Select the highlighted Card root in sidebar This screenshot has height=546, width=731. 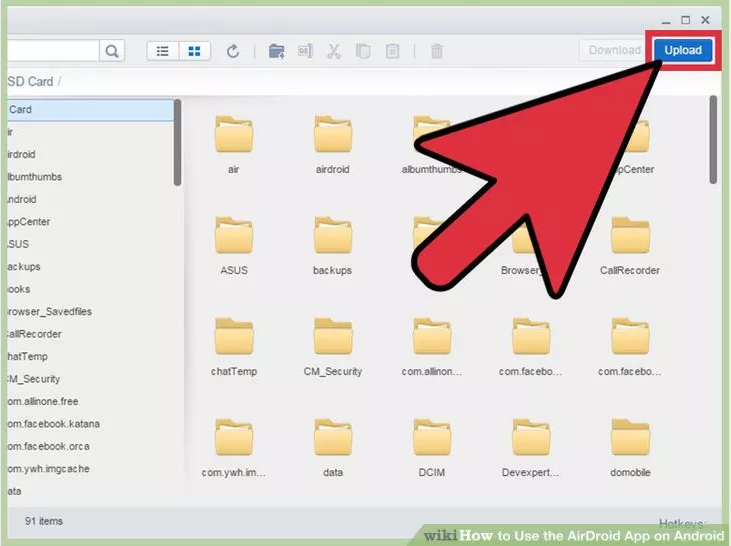click(90, 110)
